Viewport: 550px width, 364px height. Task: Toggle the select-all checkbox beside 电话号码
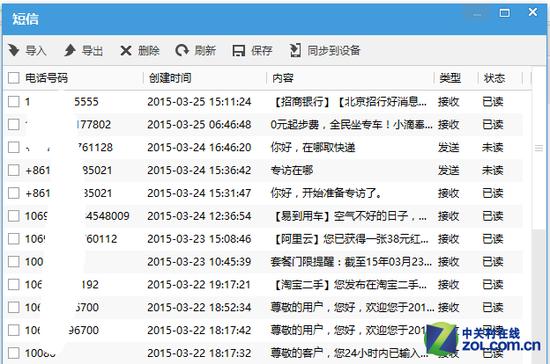point(14,78)
